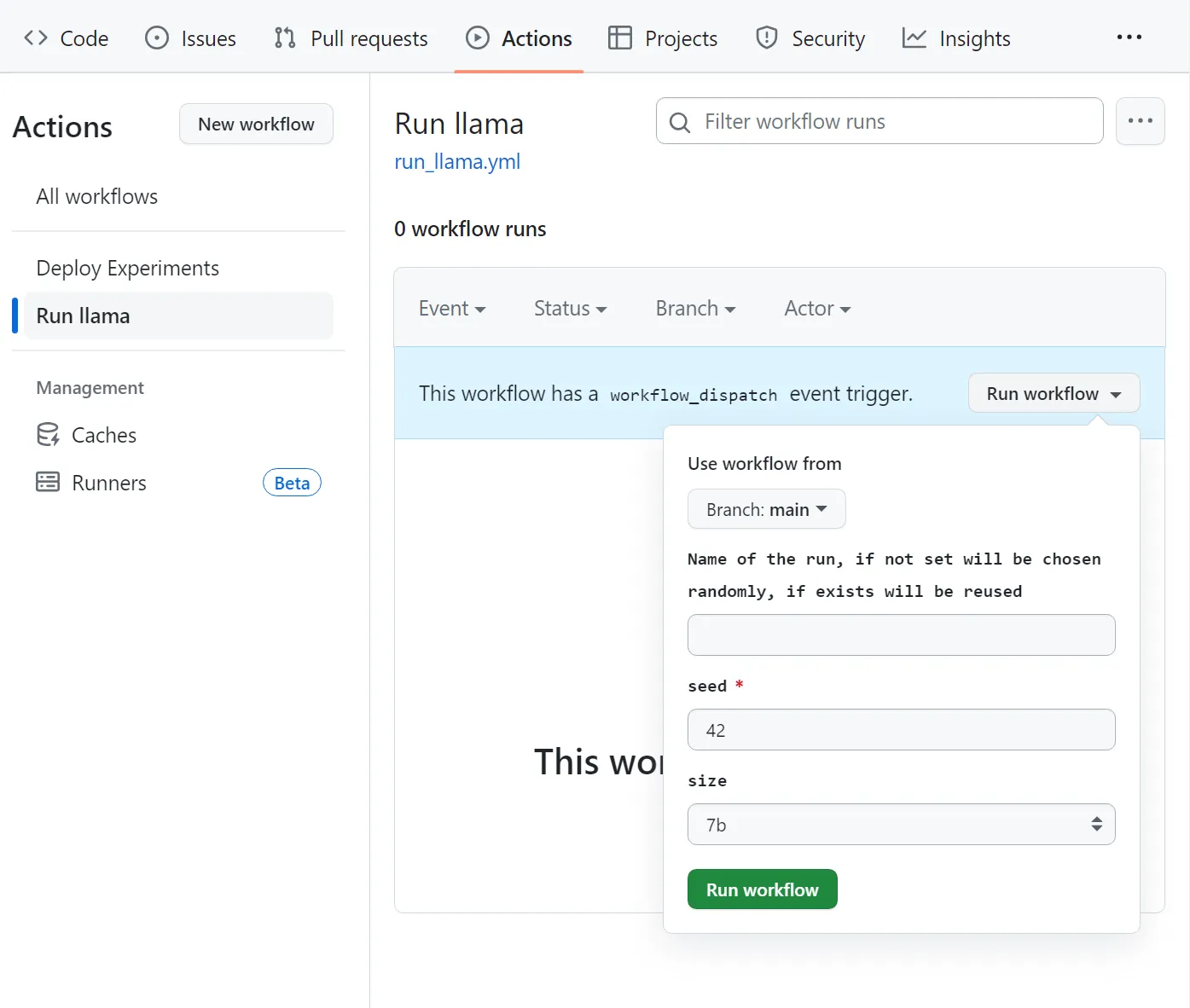Open the repository navigation overflow menu
This screenshot has width=1190, height=1008.
[x=1129, y=38]
